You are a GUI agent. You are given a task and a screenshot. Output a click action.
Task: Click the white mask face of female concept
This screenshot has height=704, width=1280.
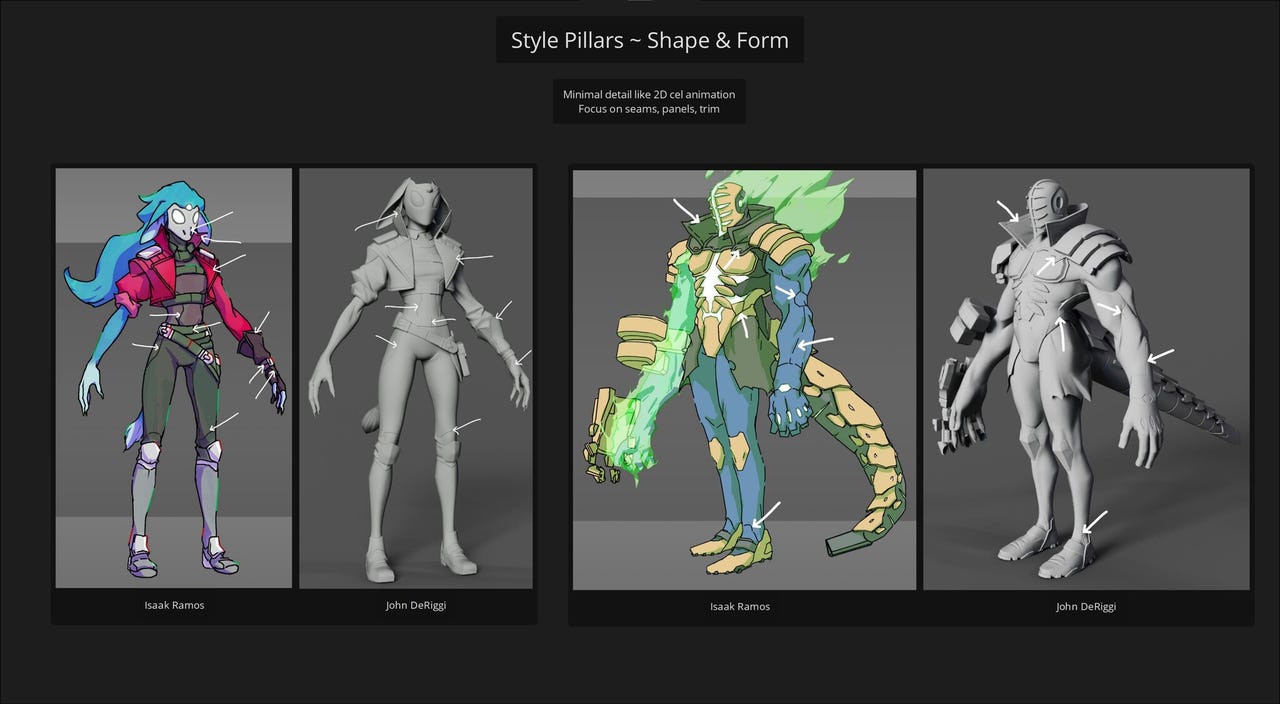(x=185, y=220)
